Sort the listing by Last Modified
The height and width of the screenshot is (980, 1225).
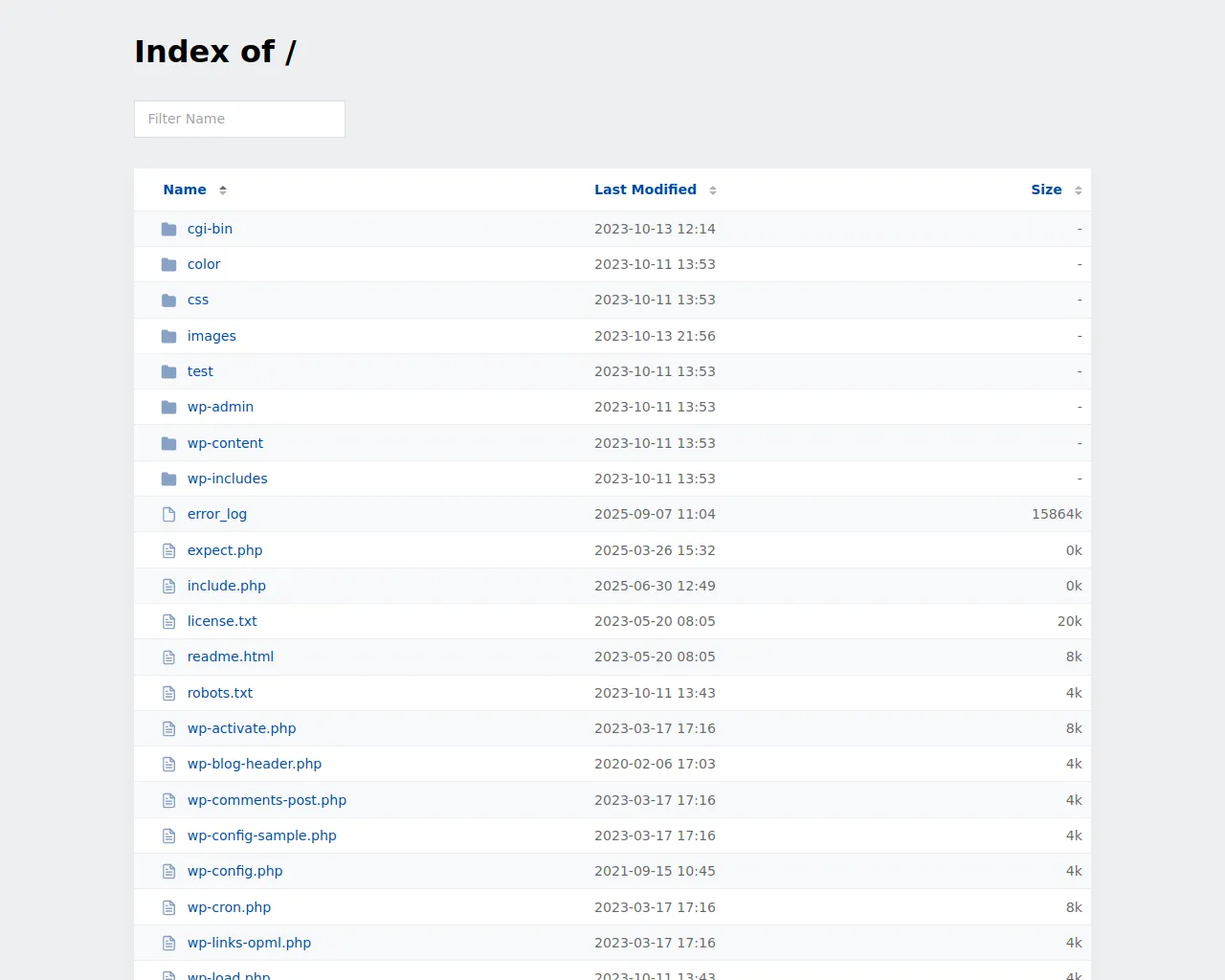[645, 189]
